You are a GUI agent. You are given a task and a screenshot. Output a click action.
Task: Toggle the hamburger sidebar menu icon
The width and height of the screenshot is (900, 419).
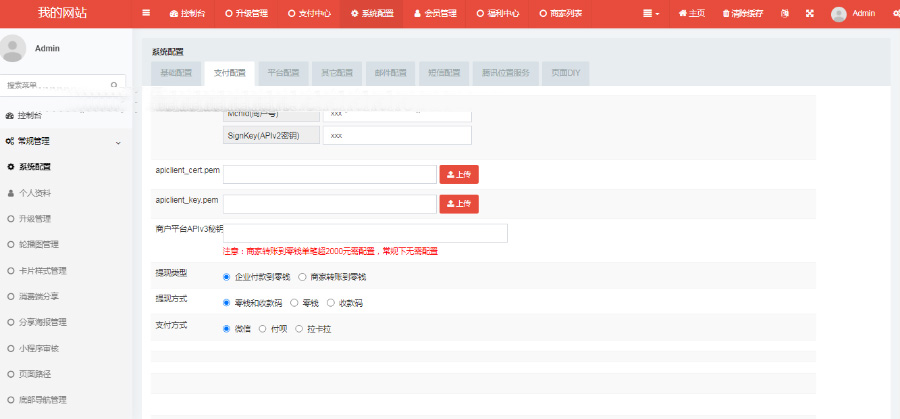coord(147,14)
